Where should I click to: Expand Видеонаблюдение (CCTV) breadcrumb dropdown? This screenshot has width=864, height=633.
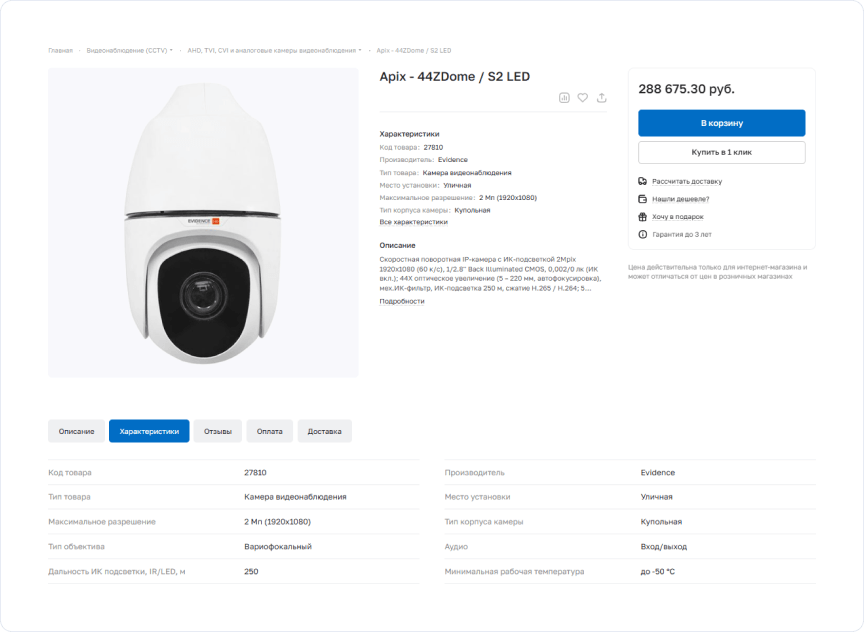coord(171,50)
